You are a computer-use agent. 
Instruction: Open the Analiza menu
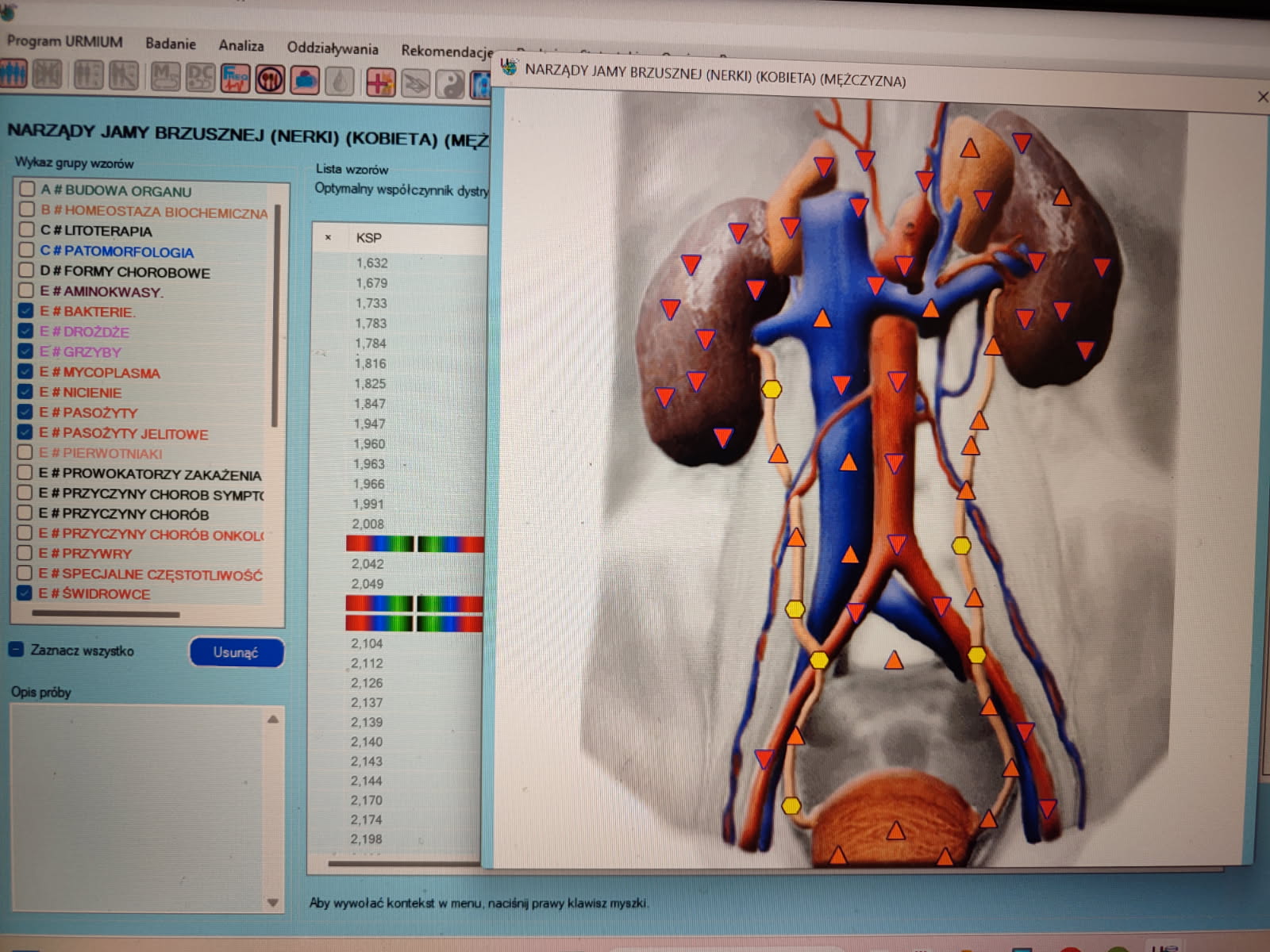241,46
